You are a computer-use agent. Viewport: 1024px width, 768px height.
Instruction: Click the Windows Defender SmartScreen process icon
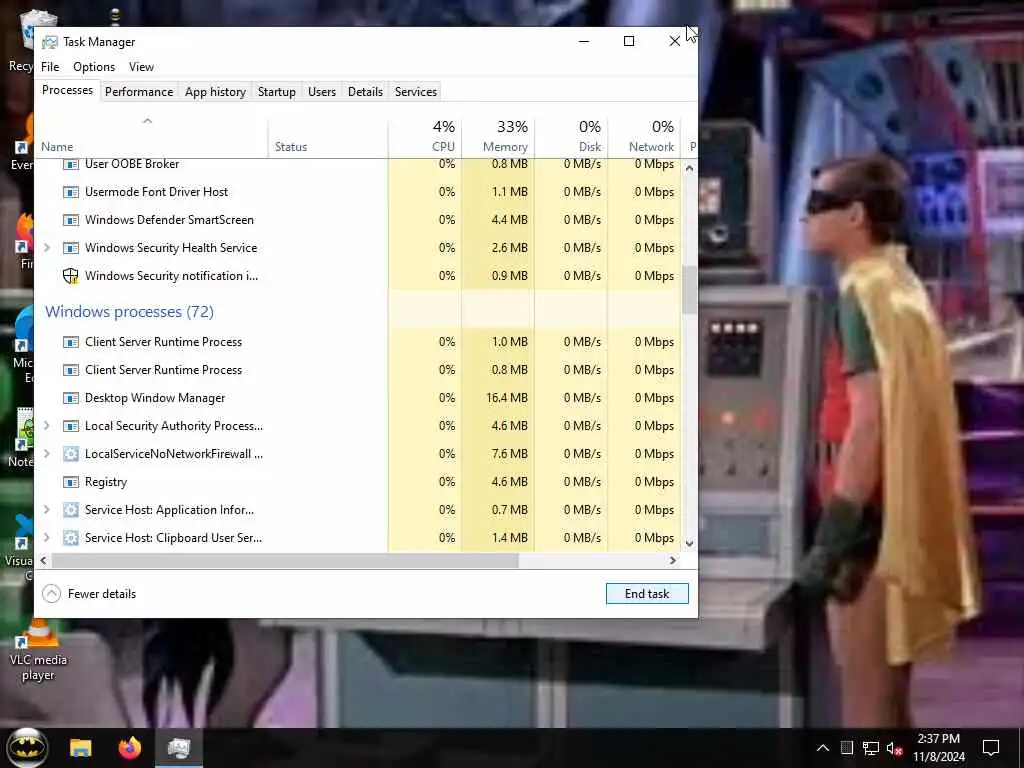coord(71,220)
